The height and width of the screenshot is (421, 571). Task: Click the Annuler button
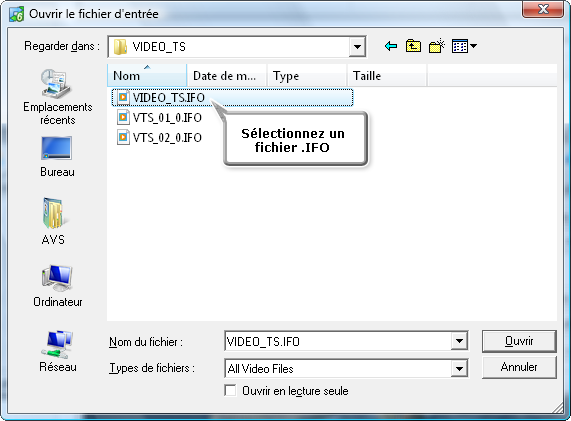(519, 367)
